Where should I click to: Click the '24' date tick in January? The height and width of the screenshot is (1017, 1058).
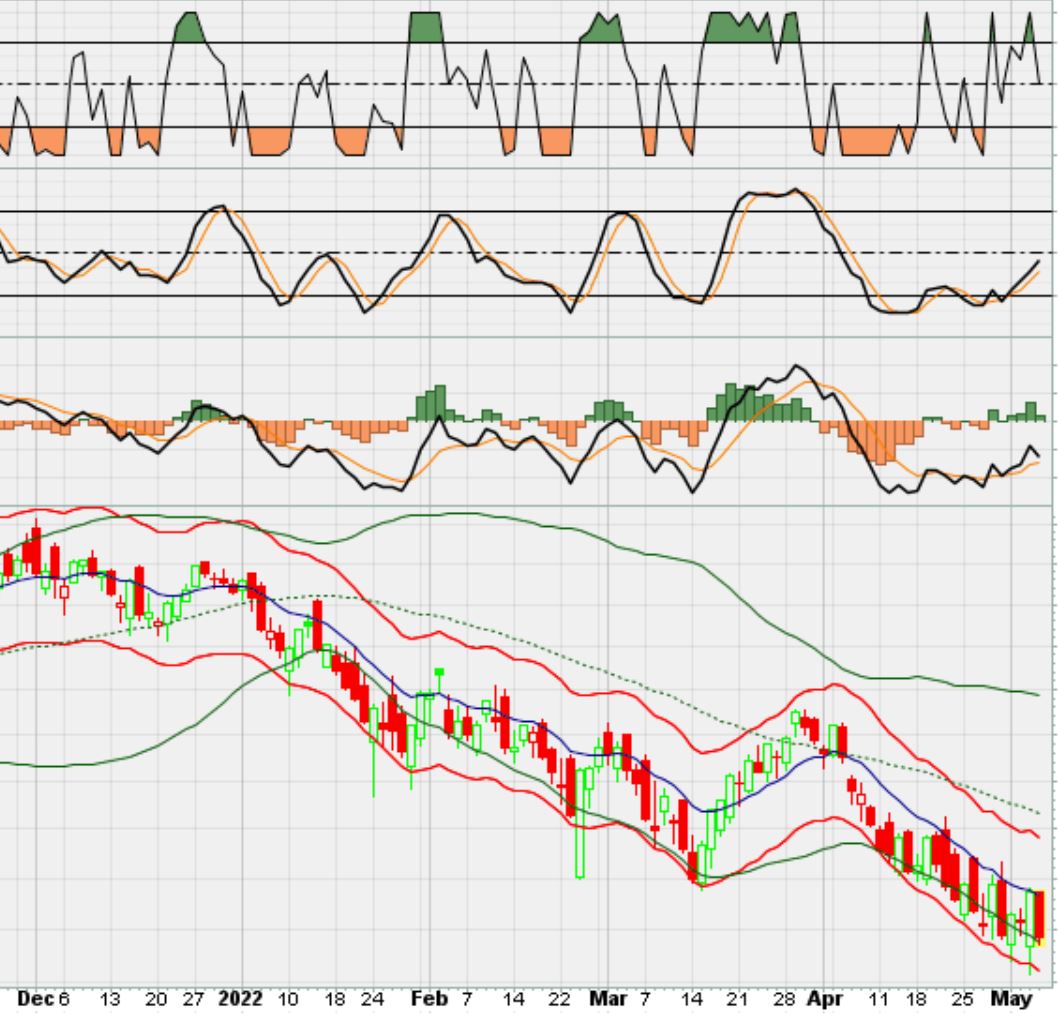[371, 998]
